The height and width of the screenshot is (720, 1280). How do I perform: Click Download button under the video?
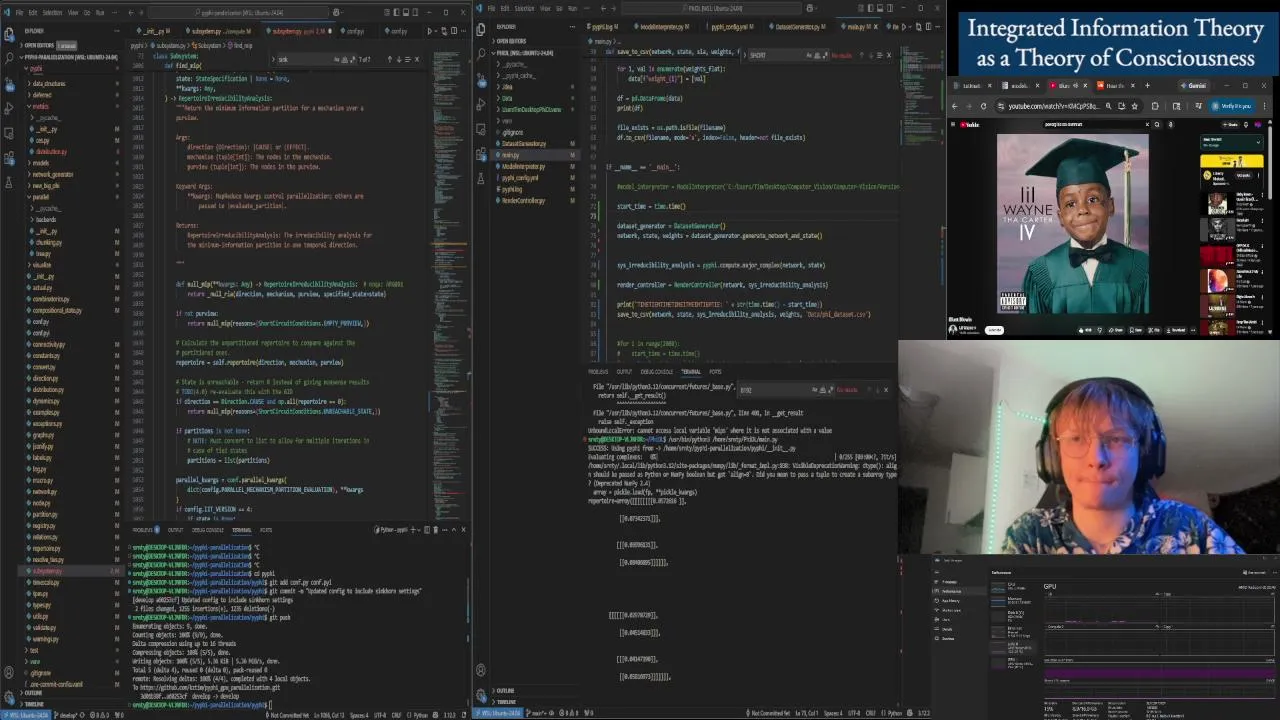click(1178, 330)
